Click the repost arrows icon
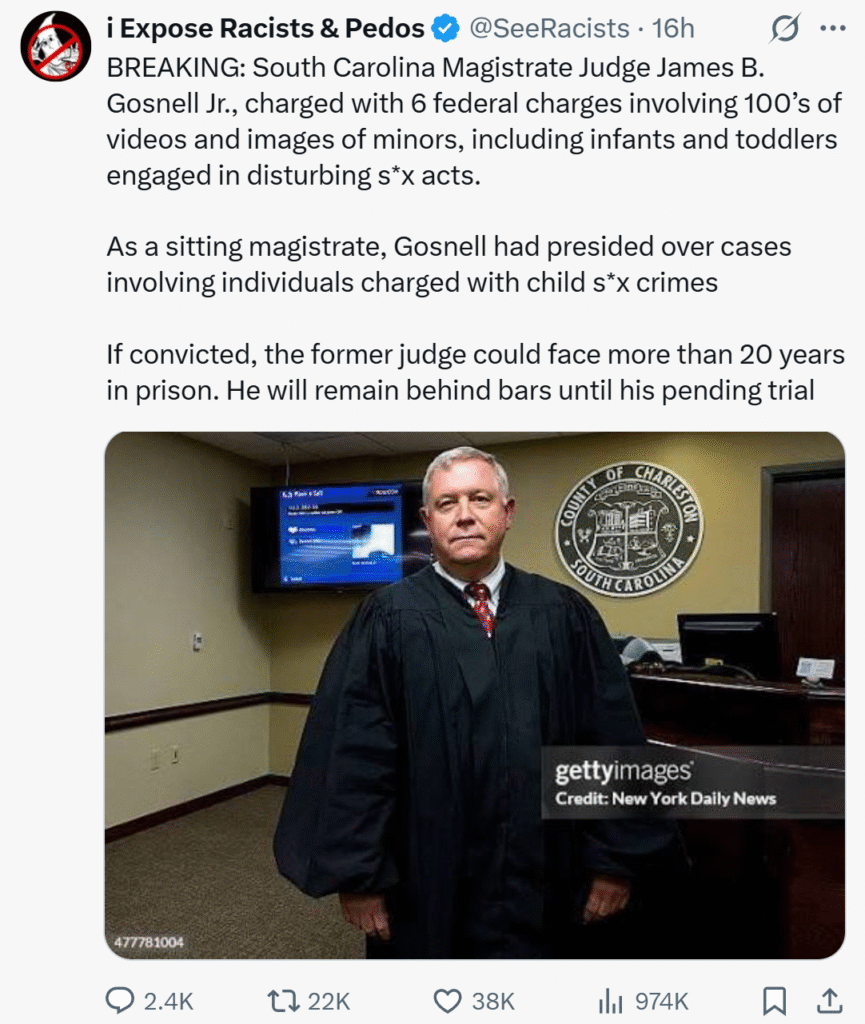Screen dimensions: 865x1024 tap(285, 1000)
